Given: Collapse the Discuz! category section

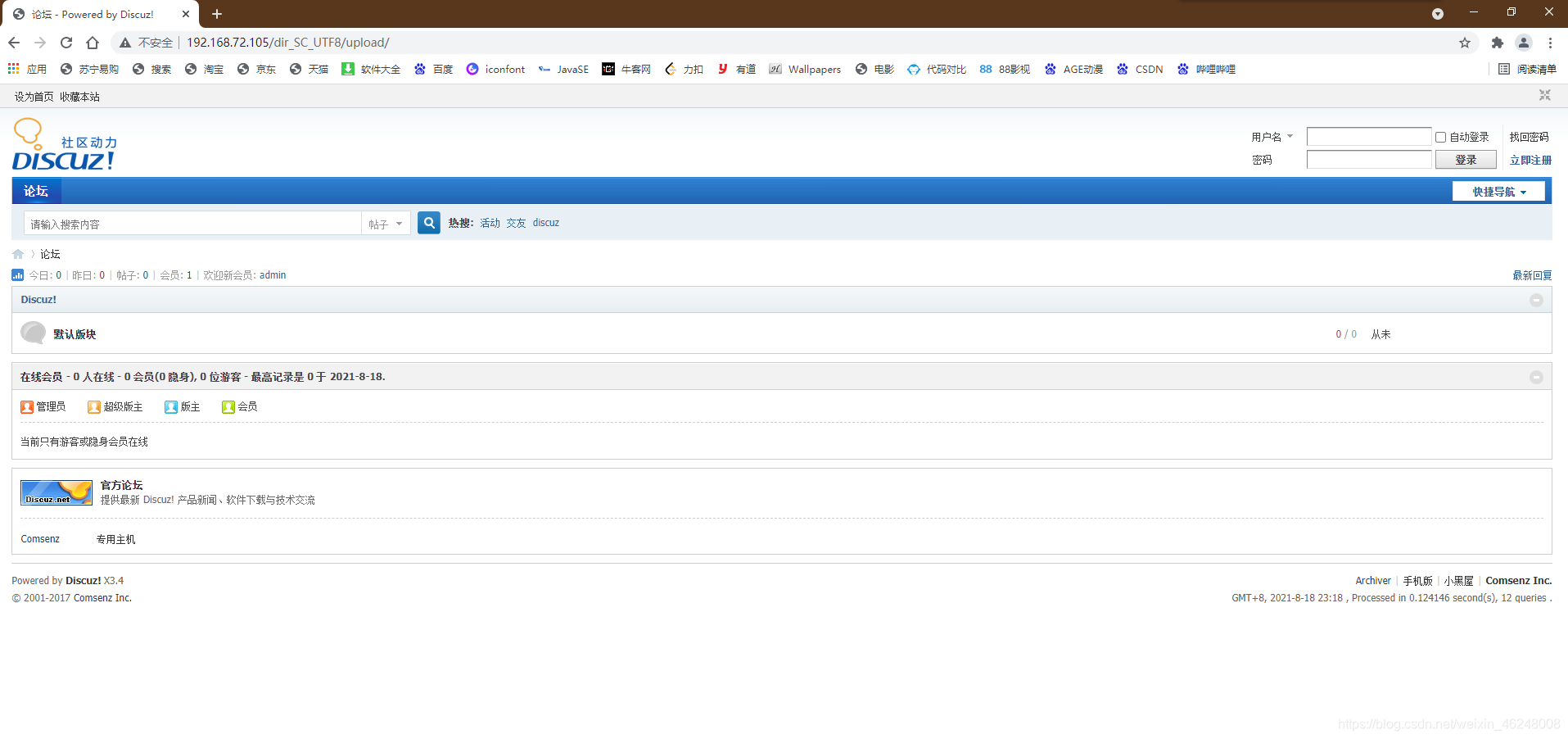Looking at the screenshot, I should 1536,300.
